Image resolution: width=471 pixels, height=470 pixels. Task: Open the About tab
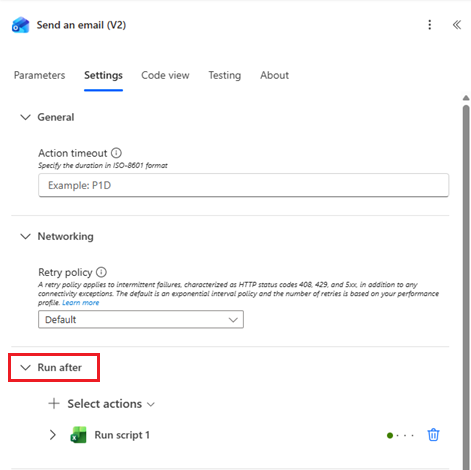(x=274, y=75)
